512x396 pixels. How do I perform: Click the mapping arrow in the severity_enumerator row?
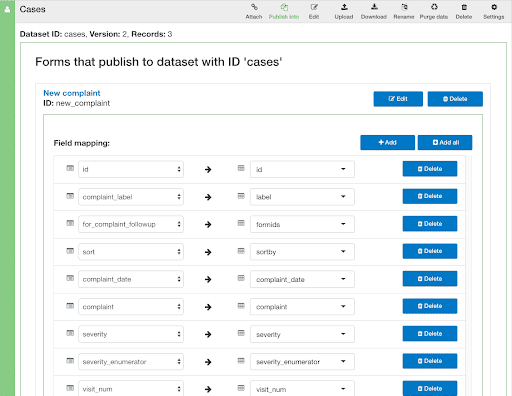pos(208,362)
